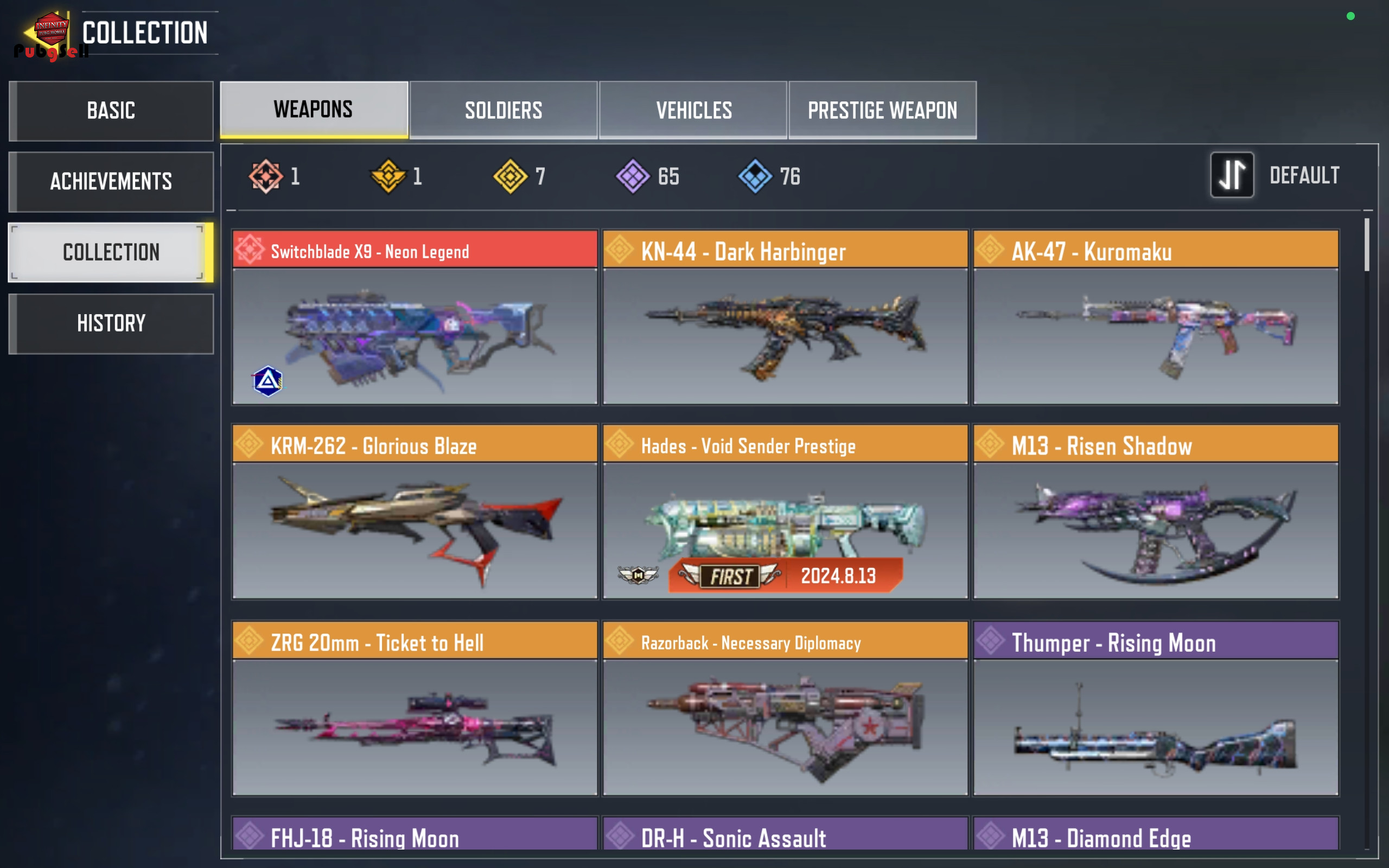Select the gold winged legendary rarity icon
The width and height of the screenshot is (1389, 868).
(388, 176)
